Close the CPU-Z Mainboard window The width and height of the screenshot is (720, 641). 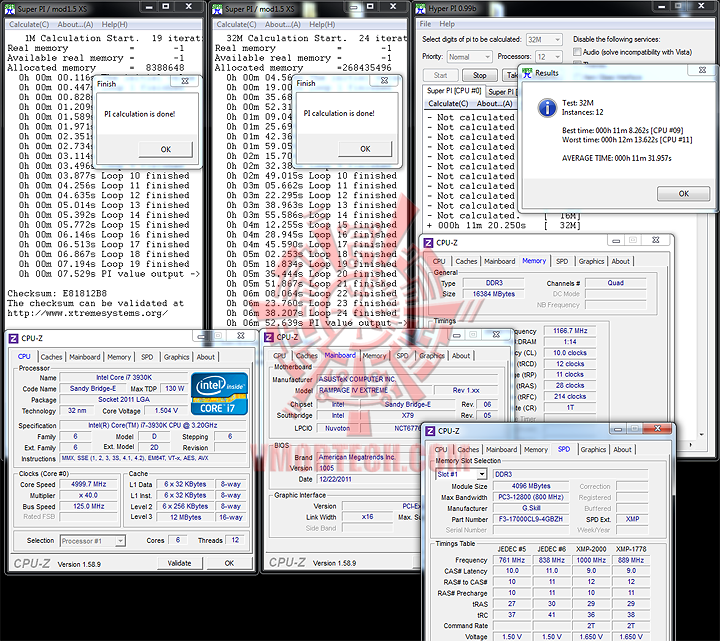coord(496,335)
